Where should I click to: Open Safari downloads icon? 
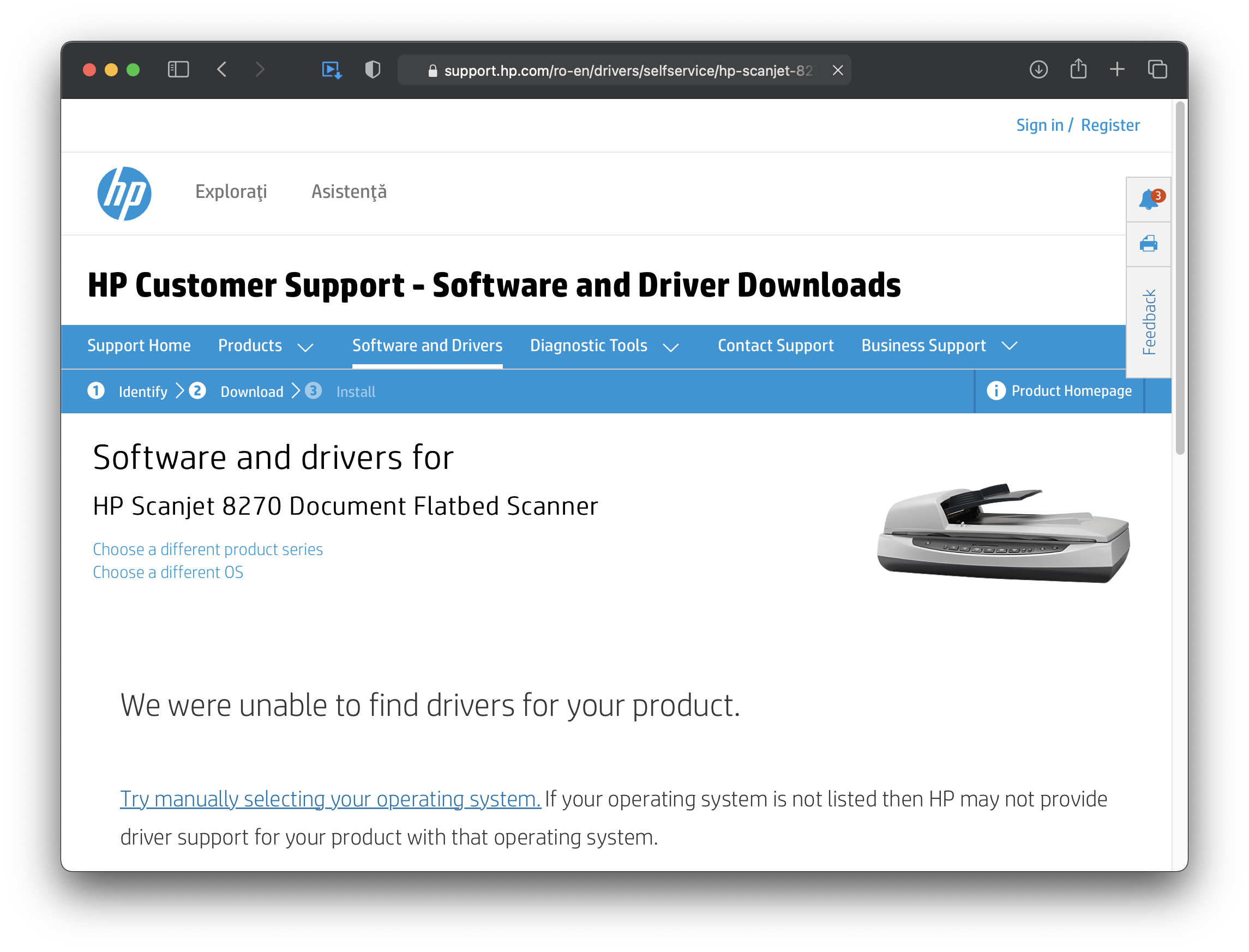(x=1038, y=69)
